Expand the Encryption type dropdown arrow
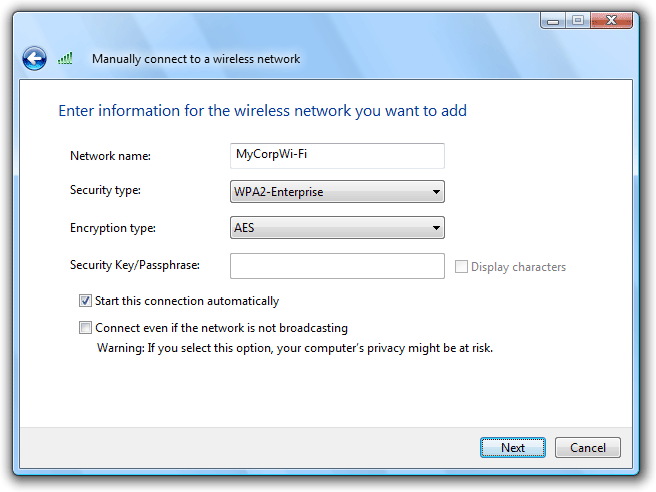This screenshot has width=656, height=492. point(436,228)
